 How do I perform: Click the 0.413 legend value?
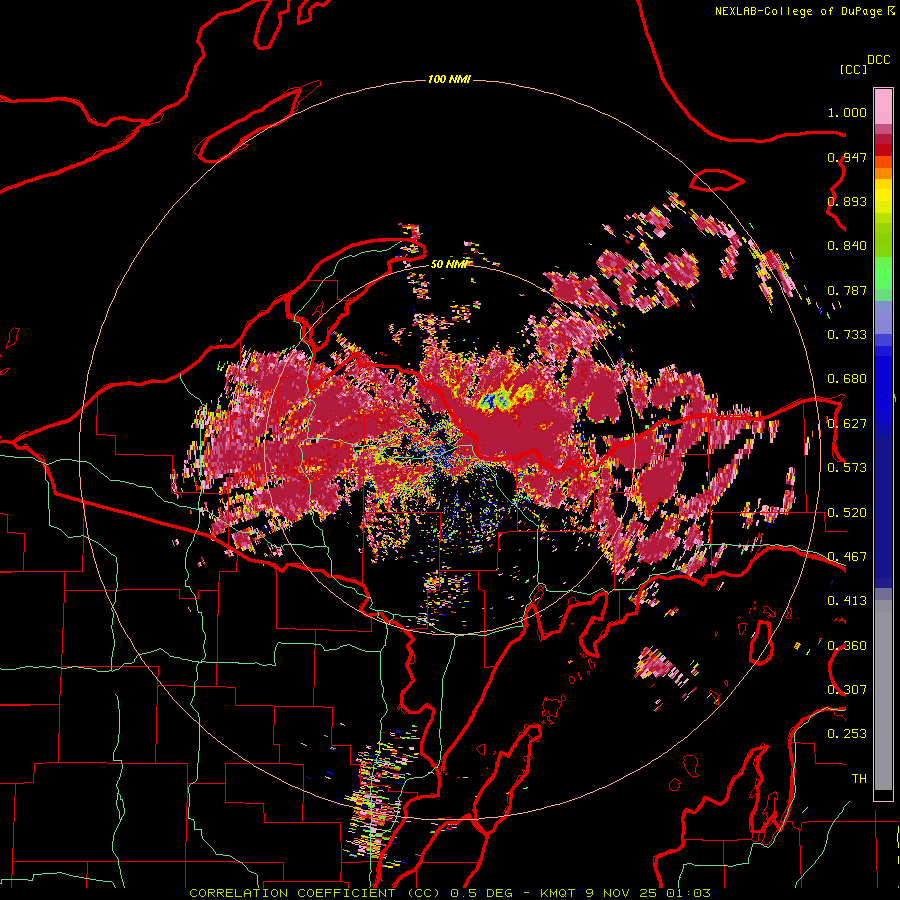(x=847, y=601)
